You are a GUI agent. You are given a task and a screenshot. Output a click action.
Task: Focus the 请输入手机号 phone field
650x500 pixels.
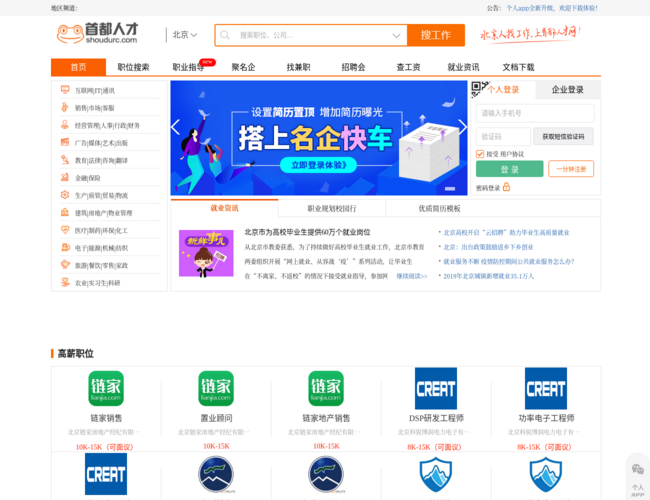pyautogui.click(x=535, y=113)
